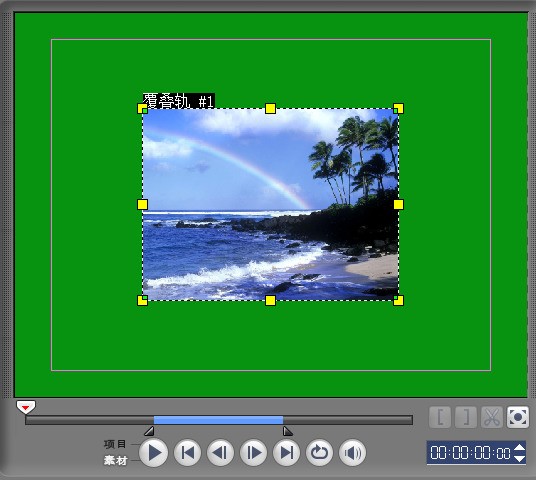Click the right trim handle marker

pos(288,431)
